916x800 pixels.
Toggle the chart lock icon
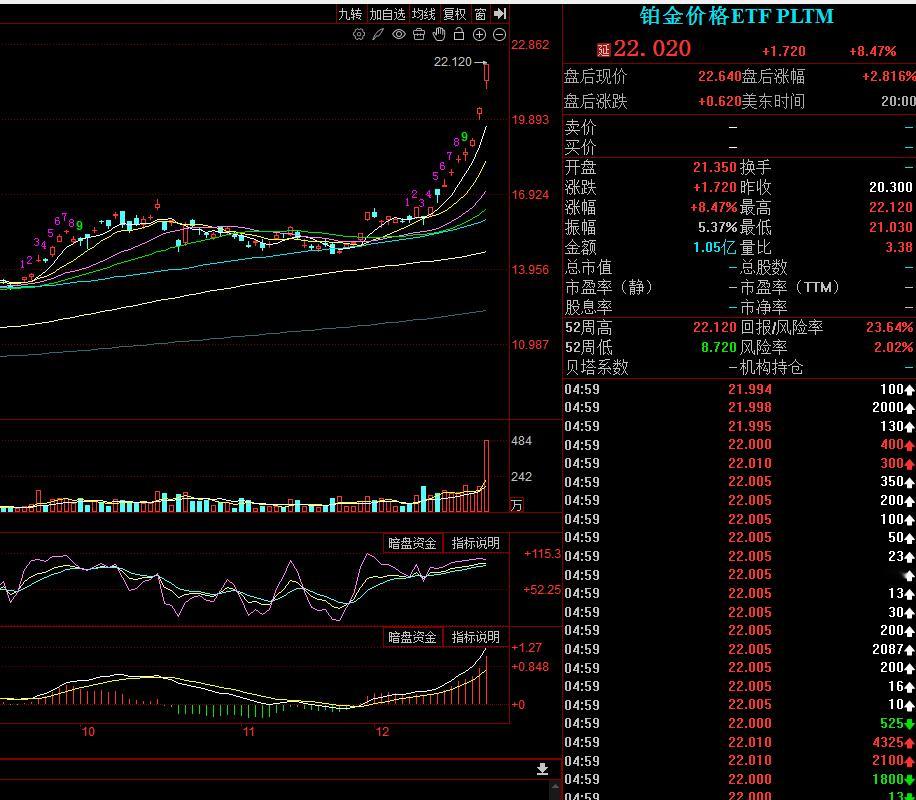459,33
